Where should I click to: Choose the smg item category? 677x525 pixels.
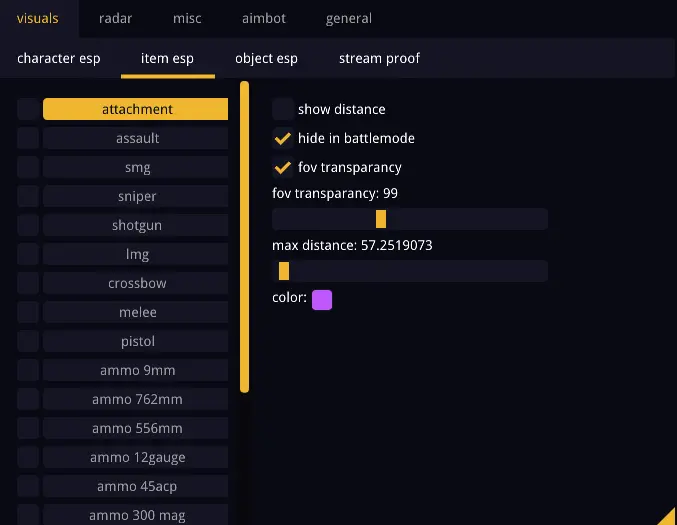[x=137, y=167]
